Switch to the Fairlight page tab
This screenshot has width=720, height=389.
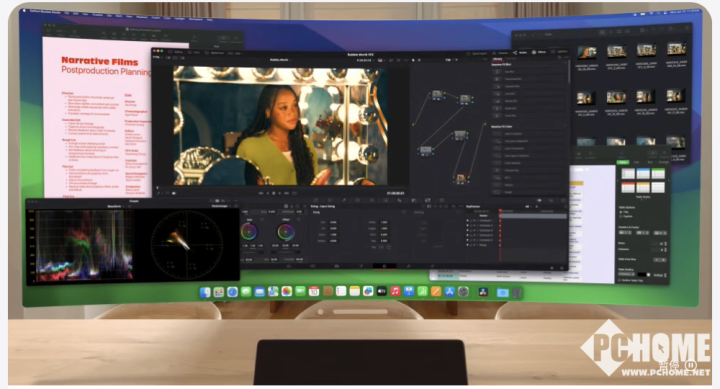408,266
